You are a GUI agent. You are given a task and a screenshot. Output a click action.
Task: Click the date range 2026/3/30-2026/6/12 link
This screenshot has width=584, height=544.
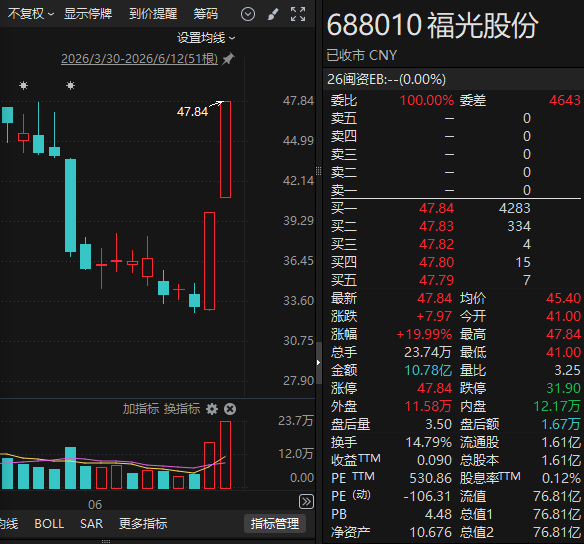[139, 59]
